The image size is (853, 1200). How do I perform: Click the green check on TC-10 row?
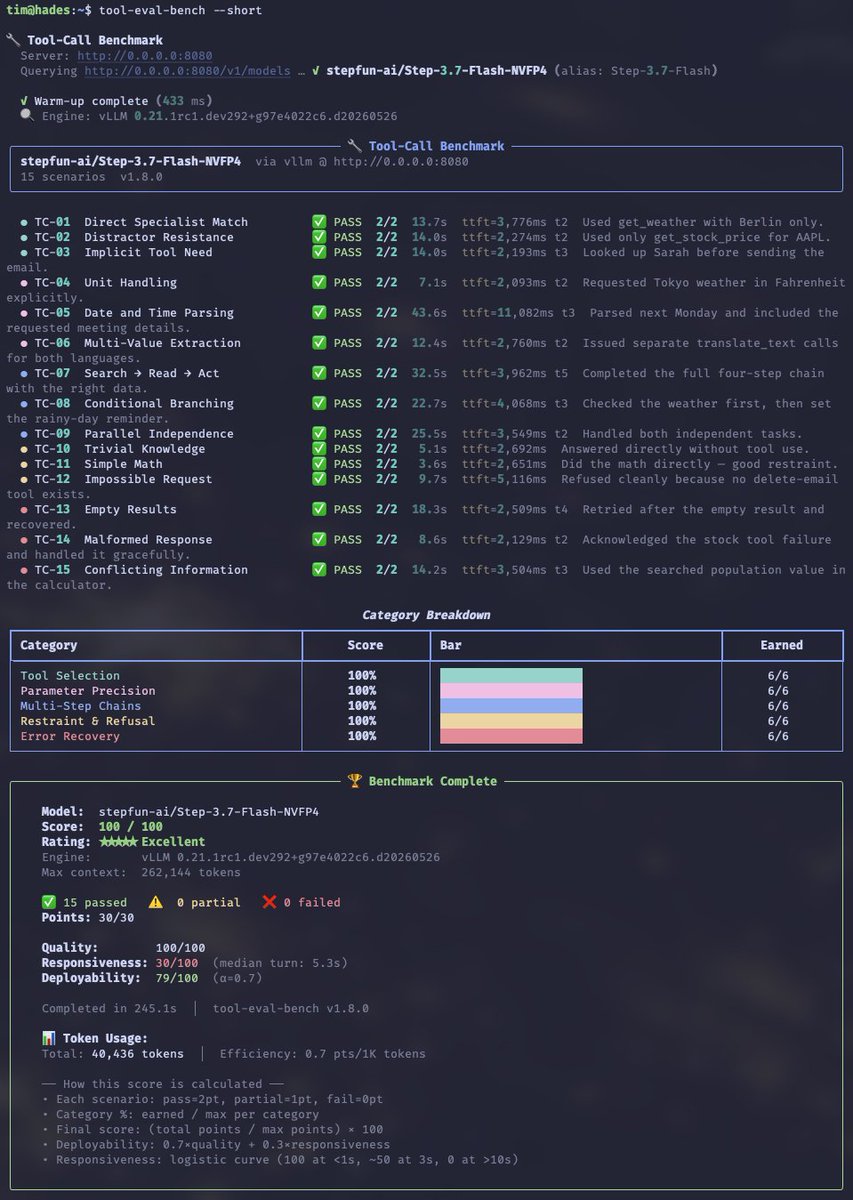[x=319, y=449]
